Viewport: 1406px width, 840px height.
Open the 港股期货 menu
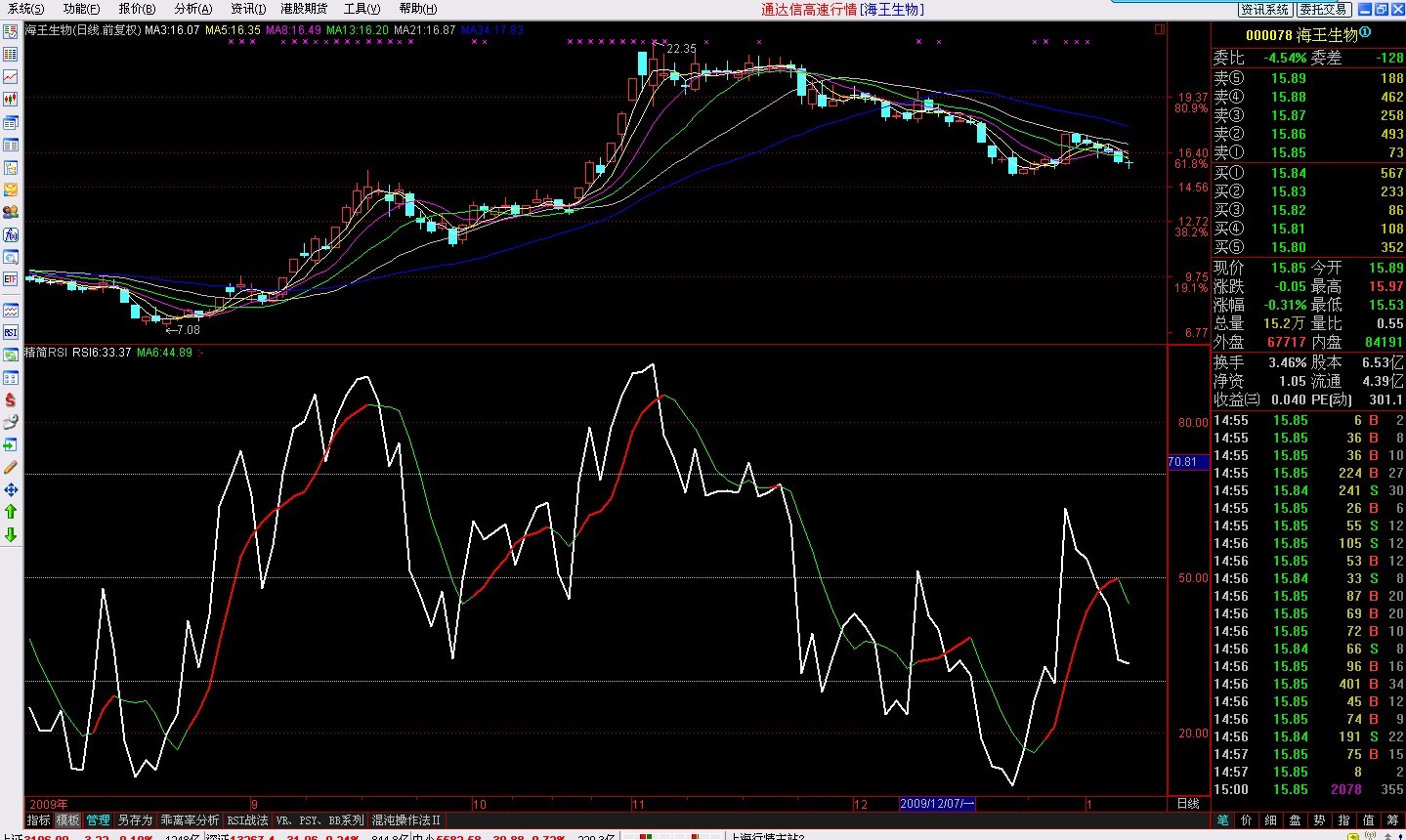pyautogui.click(x=304, y=9)
